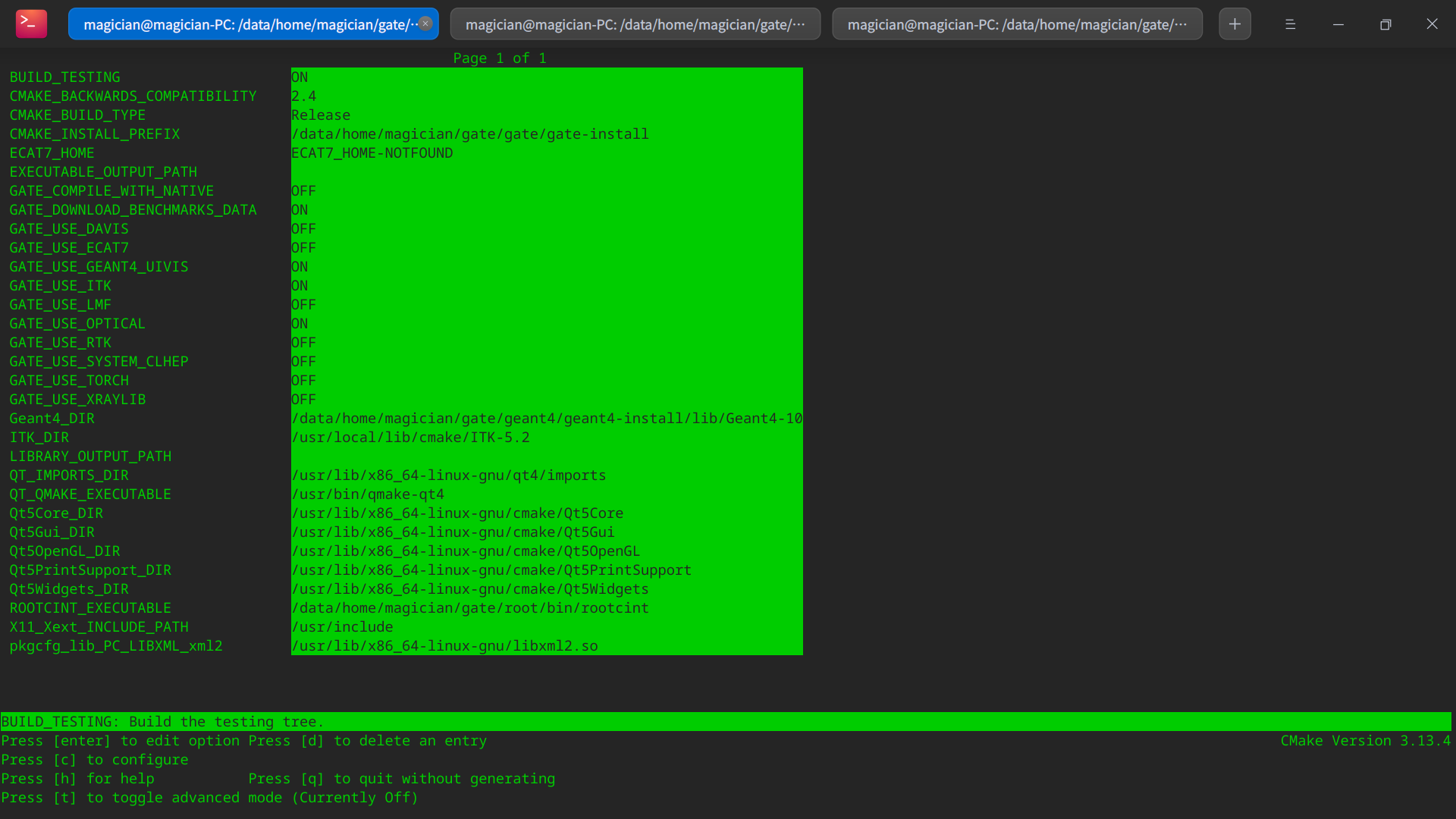Click the 'BUILD_TESTING: Build the testing tree.' status line

coord(726,722)
